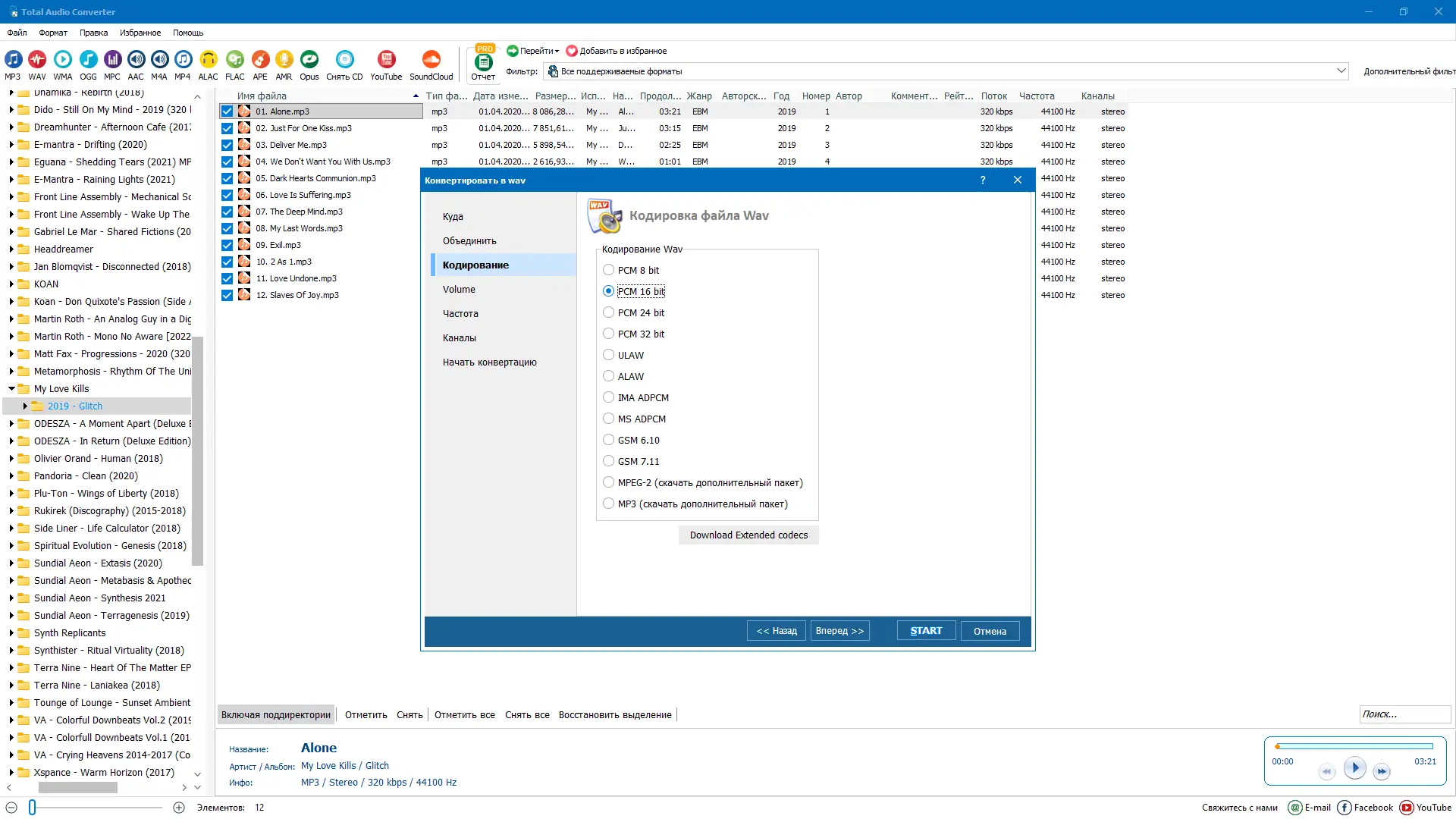Expand the Headdreamer folder

[x=11, y=249]
